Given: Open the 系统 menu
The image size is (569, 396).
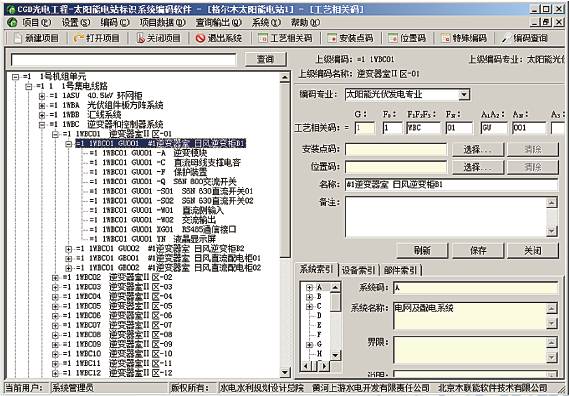Looking at the screenshot, I should 266,23.
